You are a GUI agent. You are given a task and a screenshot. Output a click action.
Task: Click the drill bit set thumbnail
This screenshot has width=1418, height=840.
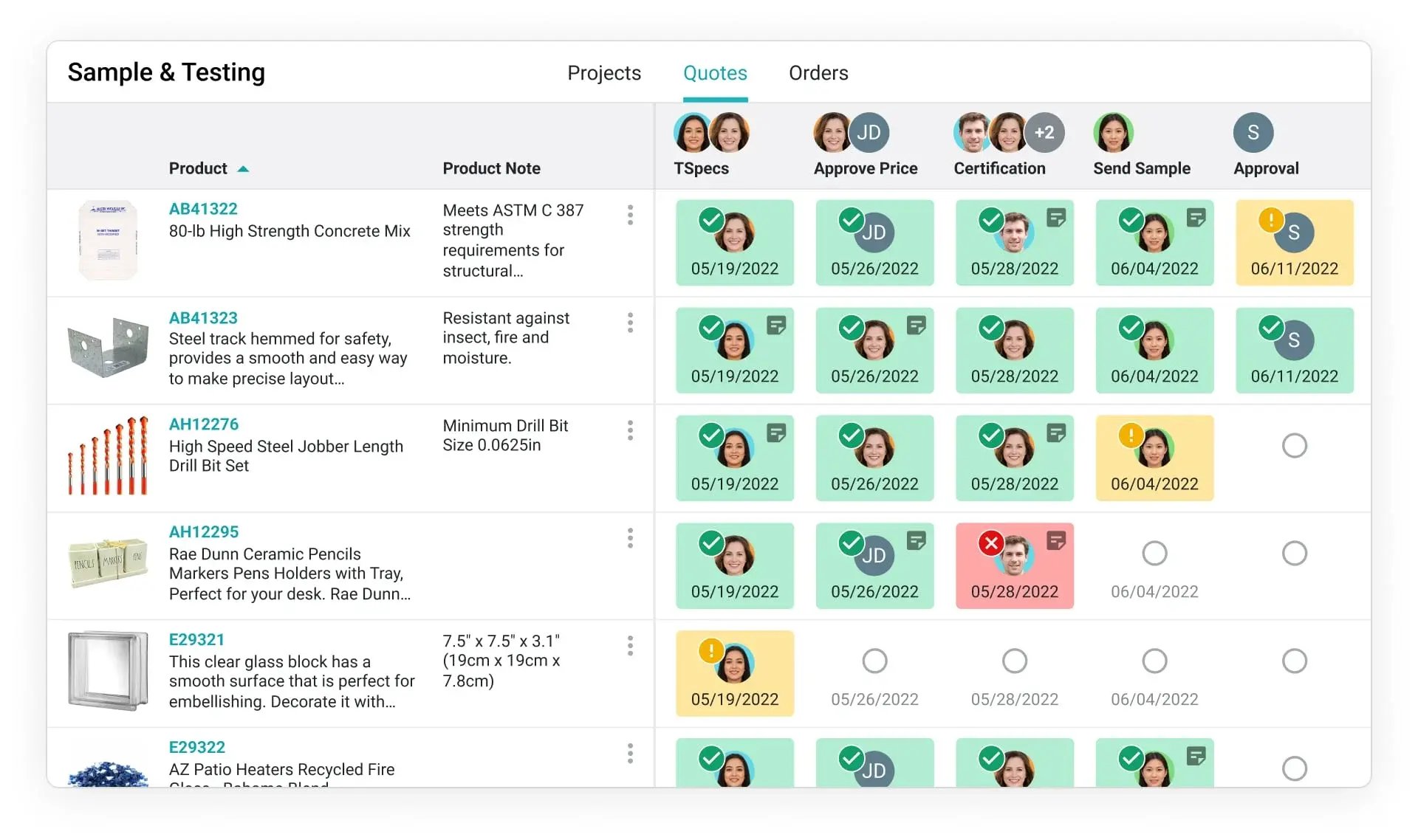tap(109, 455)
